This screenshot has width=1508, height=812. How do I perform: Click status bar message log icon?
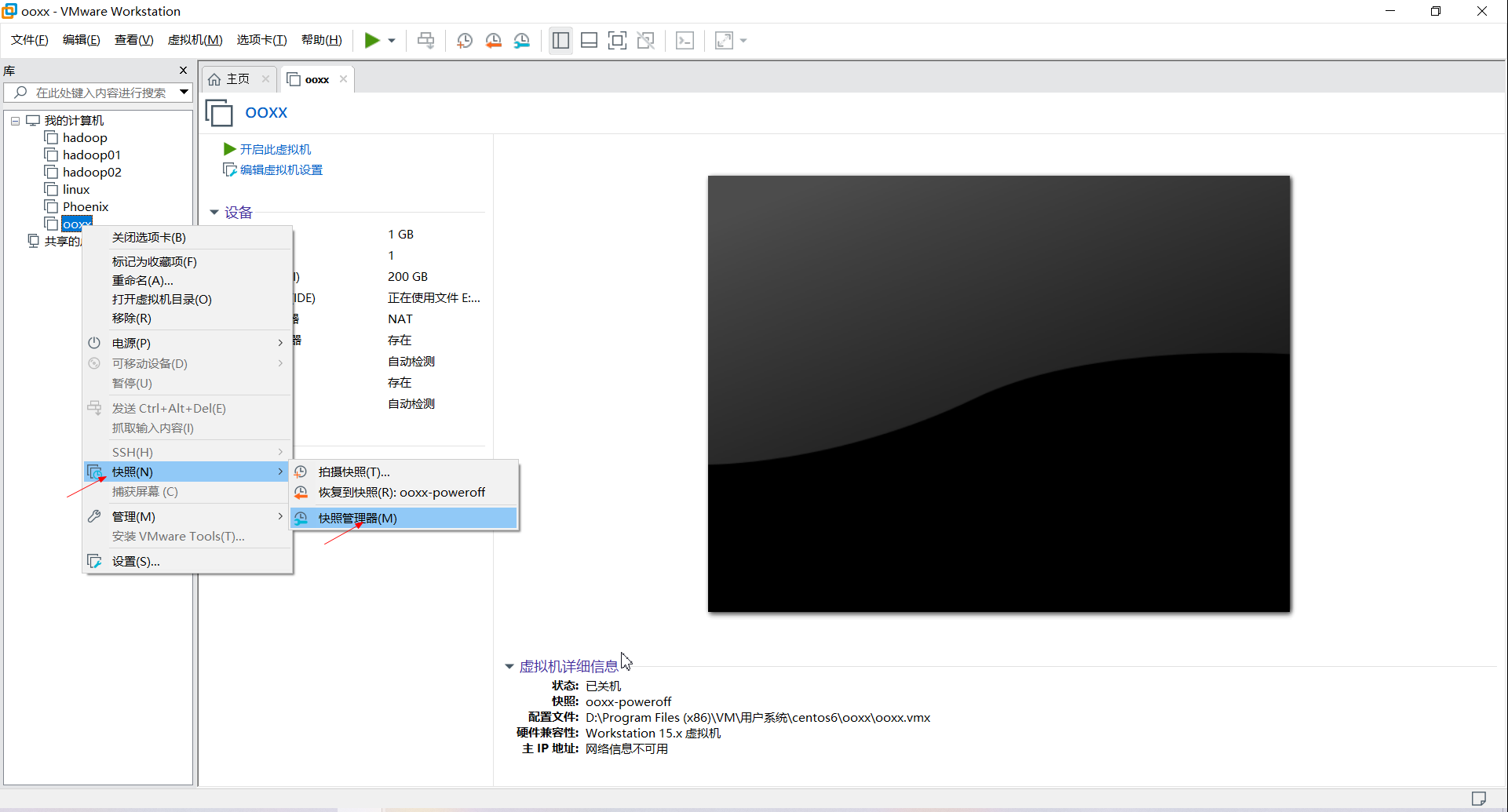tap(1478, 799)
